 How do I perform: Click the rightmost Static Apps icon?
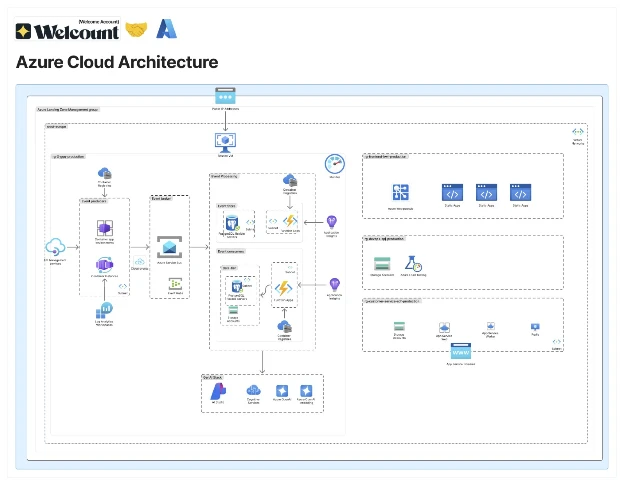521,193
